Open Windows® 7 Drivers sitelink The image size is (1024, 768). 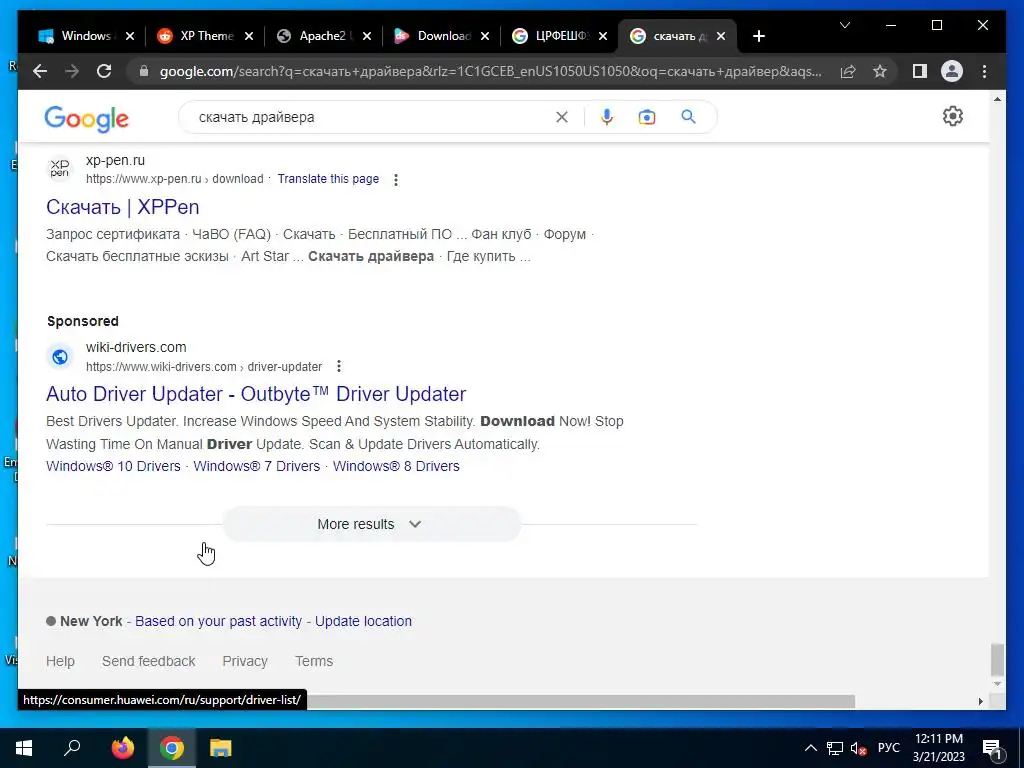click(257, 466)
